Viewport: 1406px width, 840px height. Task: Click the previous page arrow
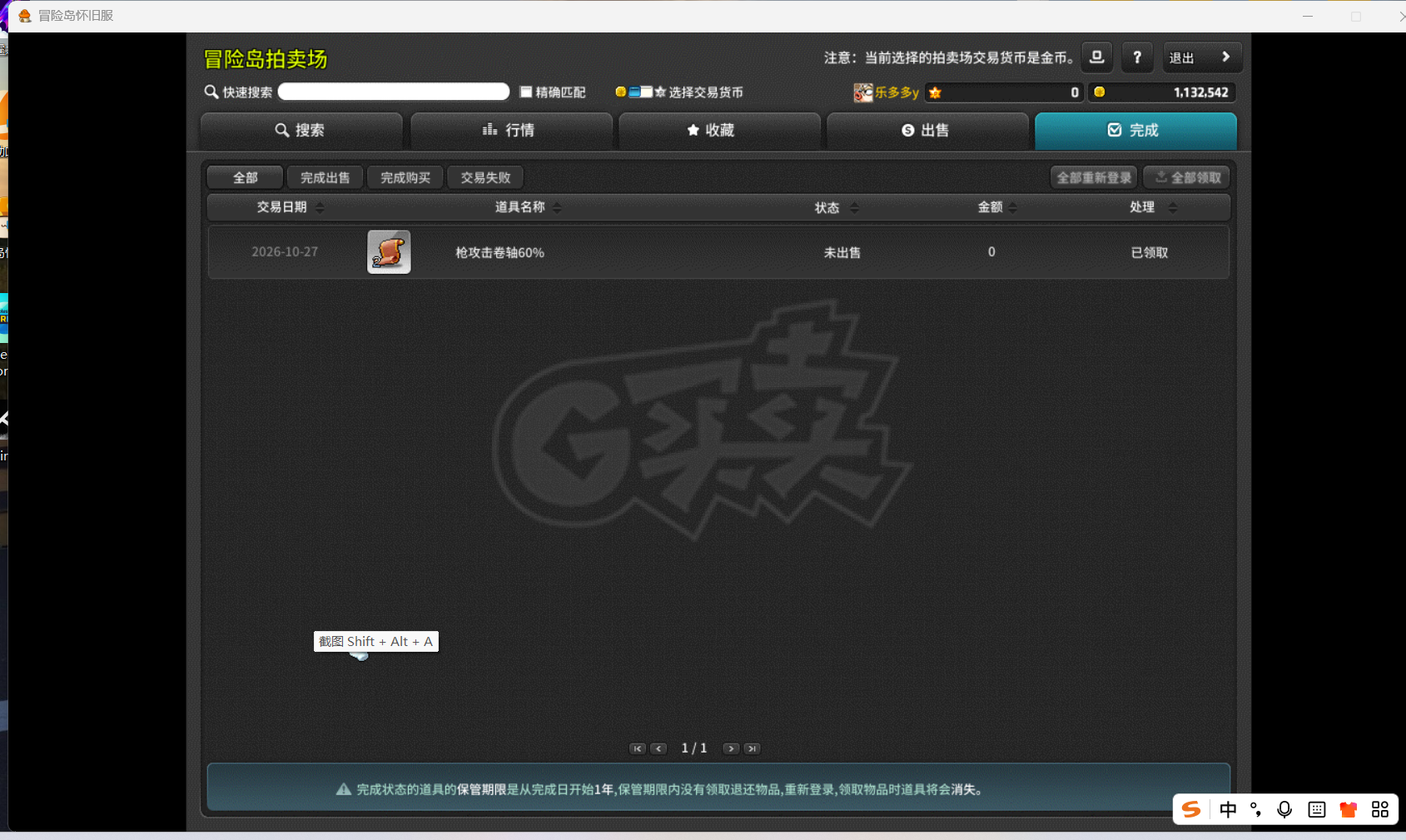point(658,748)
